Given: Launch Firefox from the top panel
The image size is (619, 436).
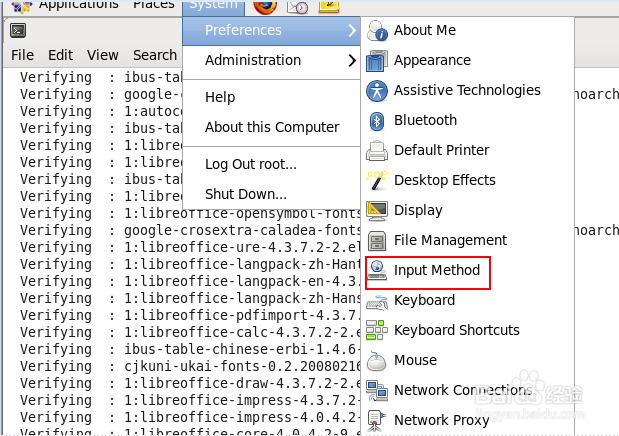Looking at the screenshot, I should (264, 6).
